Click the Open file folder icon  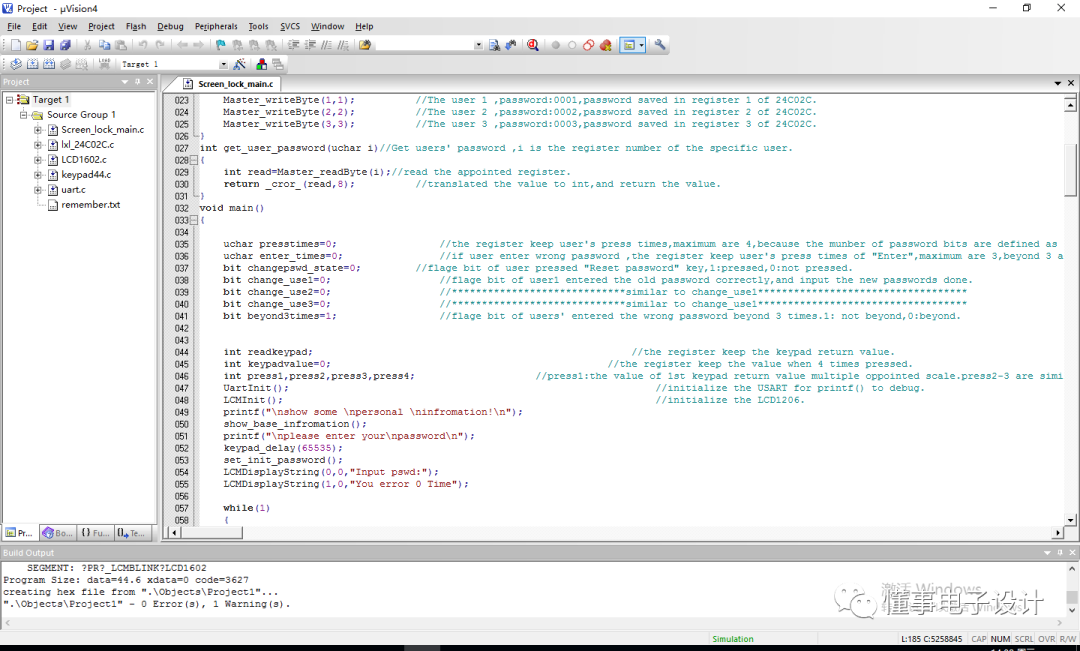point(32,45)
